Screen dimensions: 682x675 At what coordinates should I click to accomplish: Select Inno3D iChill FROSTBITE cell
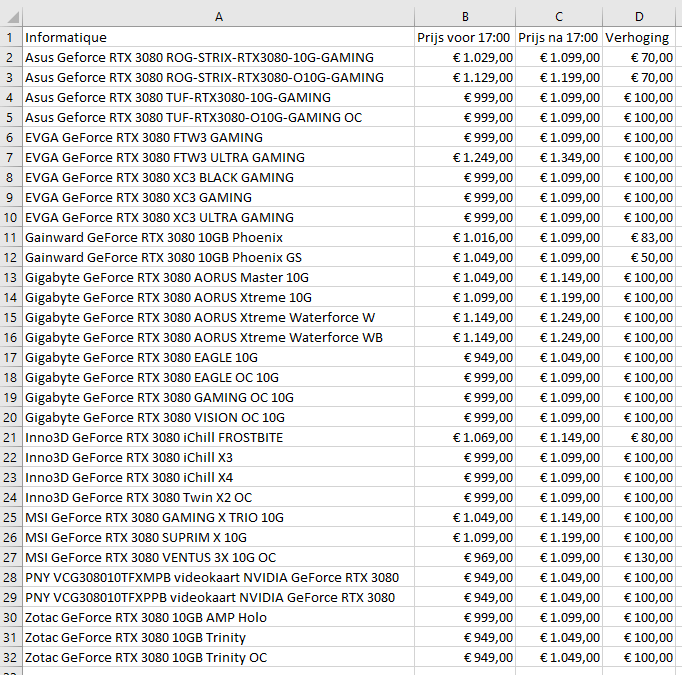point(219,438)
